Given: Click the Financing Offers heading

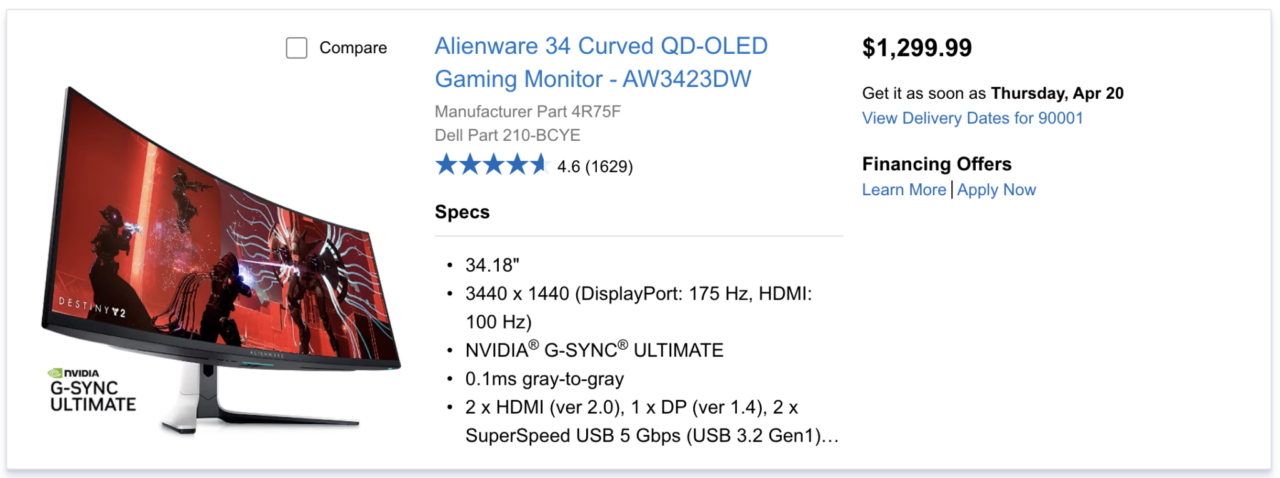Looking at the screenshot, I should tap(936, 164).
